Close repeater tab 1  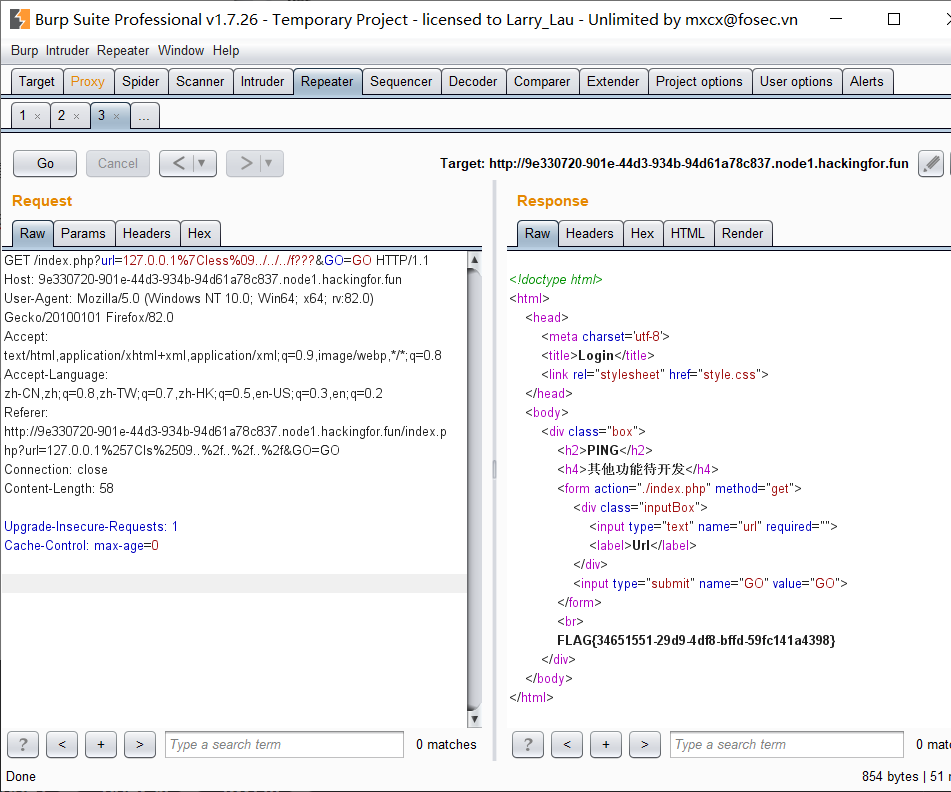[x=38, y=116]
